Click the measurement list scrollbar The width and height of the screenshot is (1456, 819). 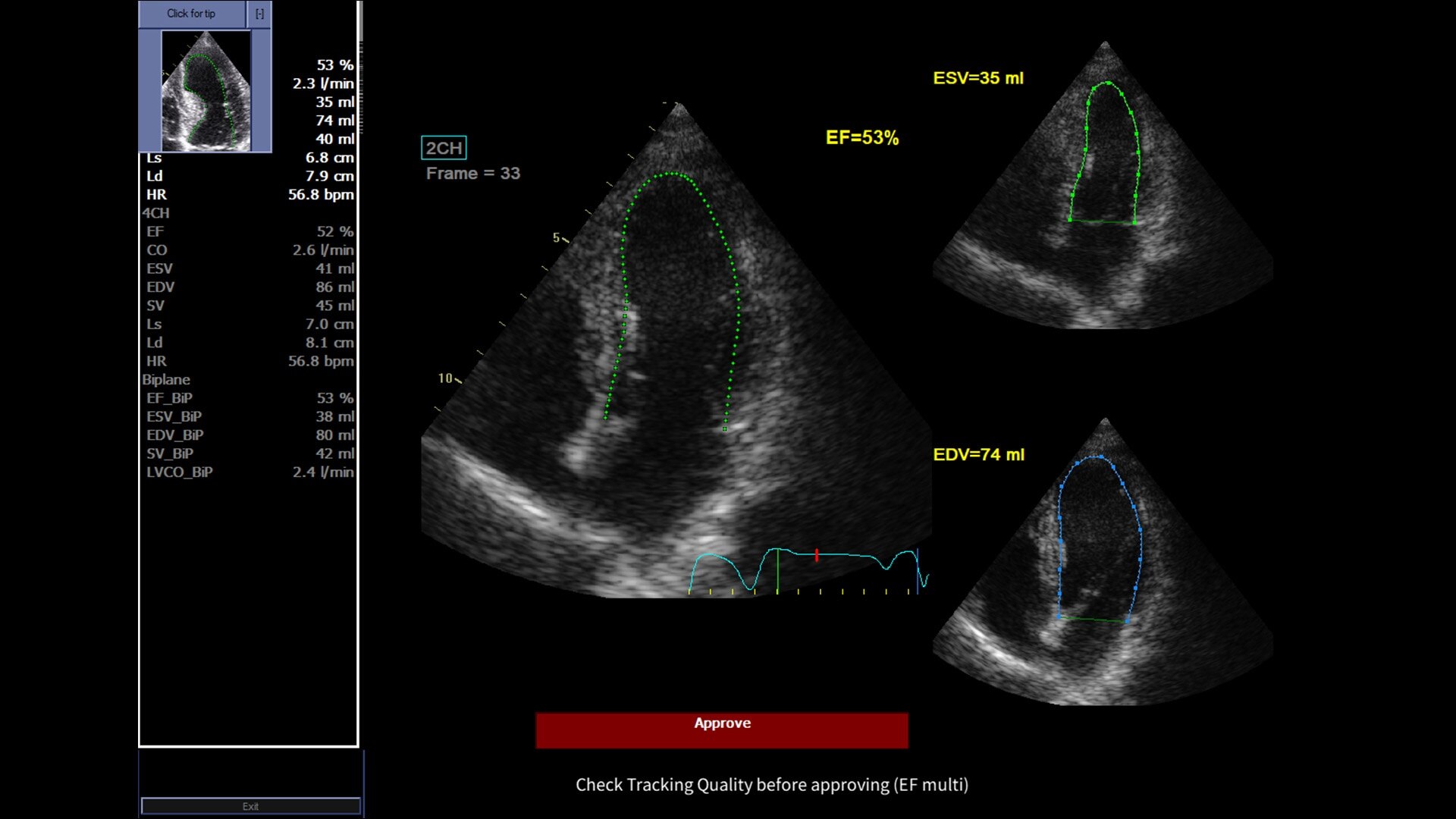pos(361,23)
